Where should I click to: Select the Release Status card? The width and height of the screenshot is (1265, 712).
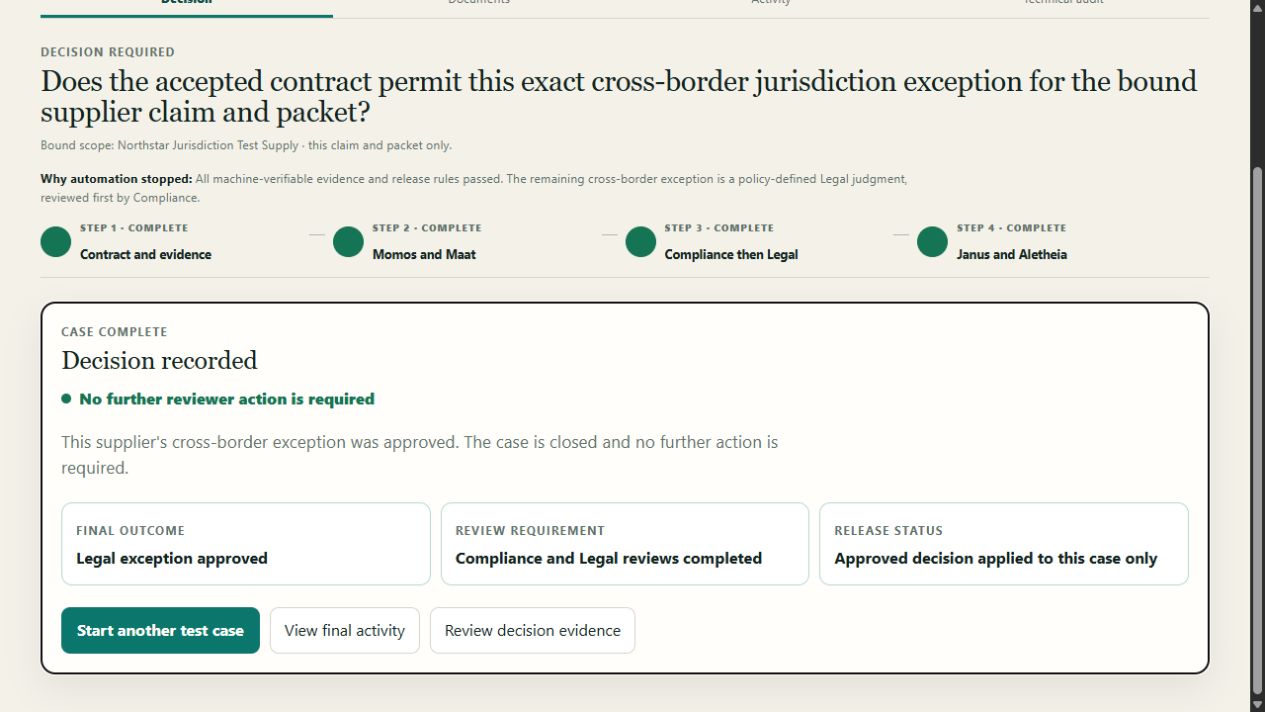(x=1004, y=544)
